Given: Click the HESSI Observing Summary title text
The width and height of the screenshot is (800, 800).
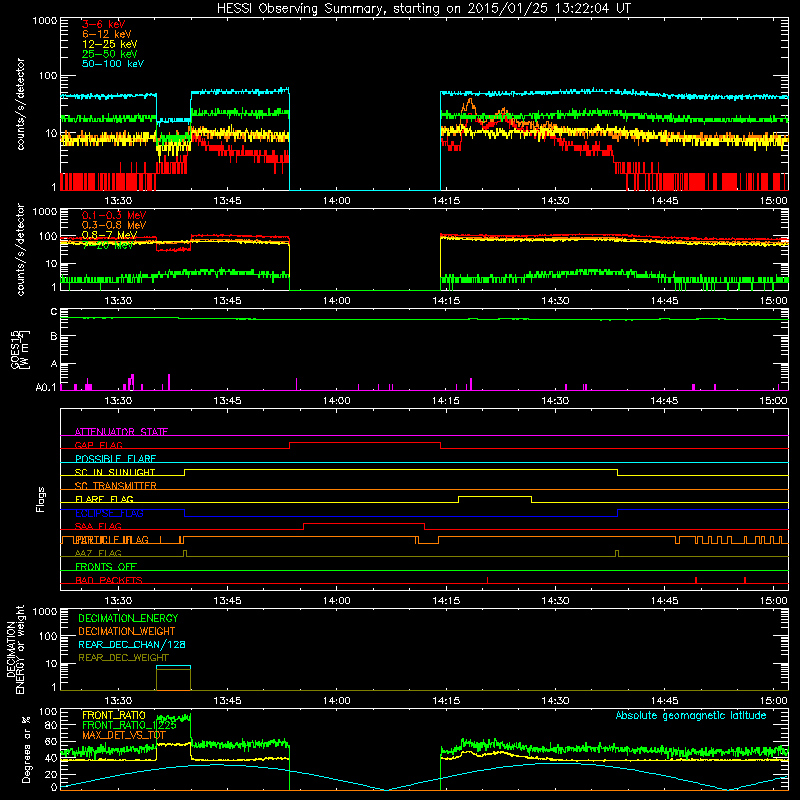Looking at the screenshot, I should tap(424, 9).
